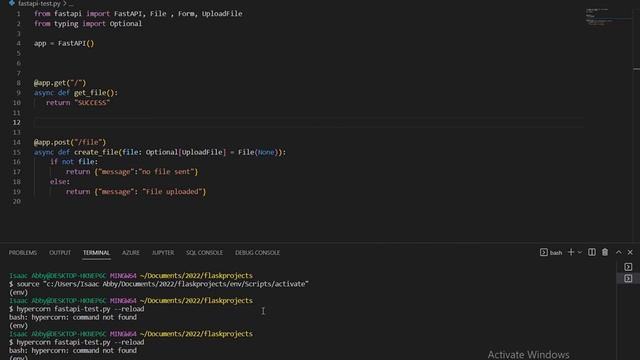
Task: Click the source activate command line
Action: [159, 284]
